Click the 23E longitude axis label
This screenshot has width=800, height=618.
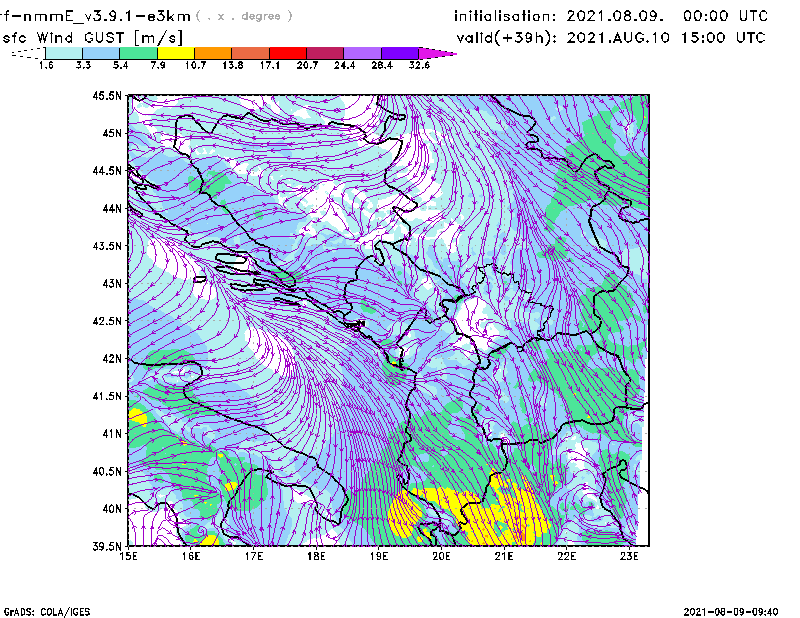coord(630,556)
